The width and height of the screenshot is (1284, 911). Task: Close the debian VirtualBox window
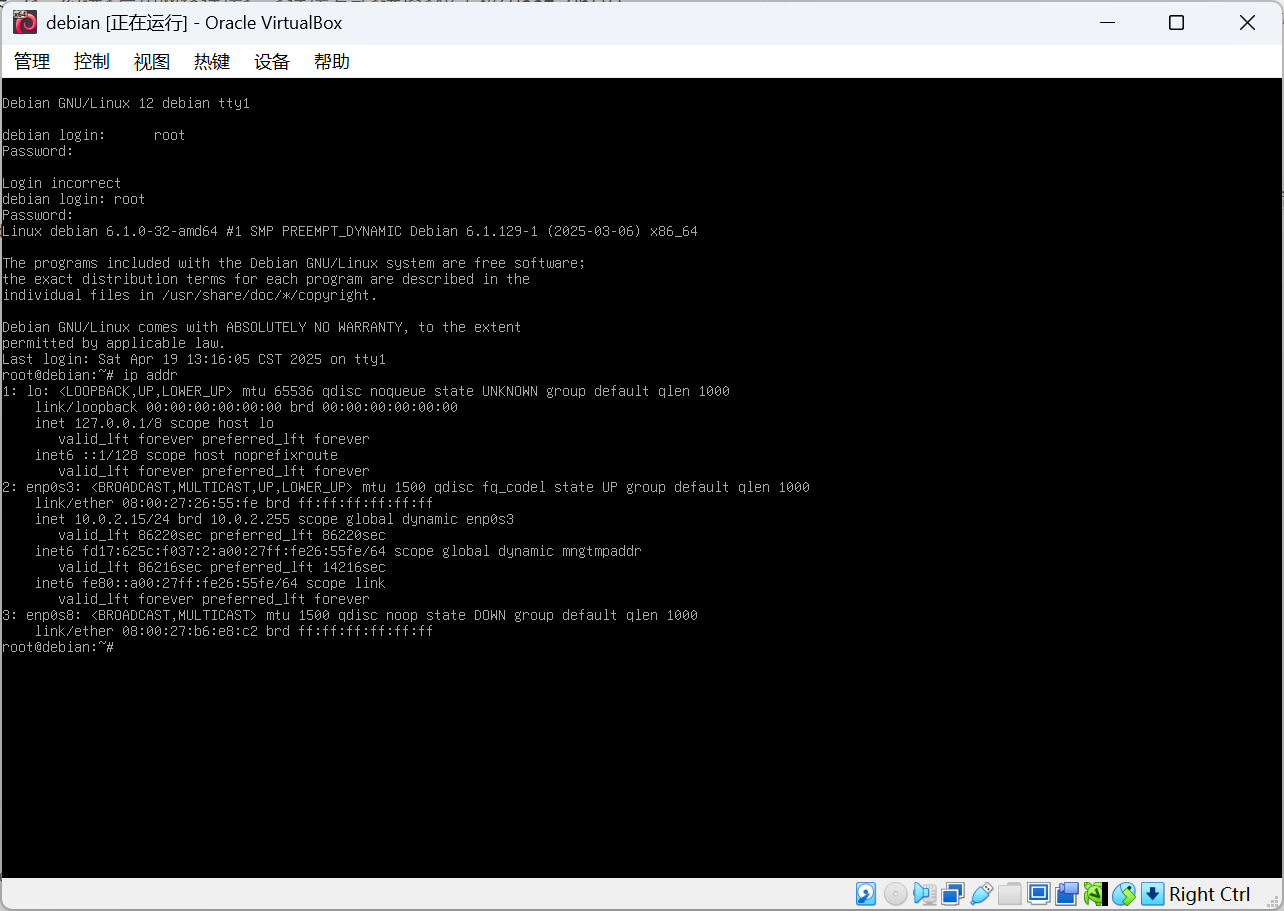click(x=1247, y=22)
